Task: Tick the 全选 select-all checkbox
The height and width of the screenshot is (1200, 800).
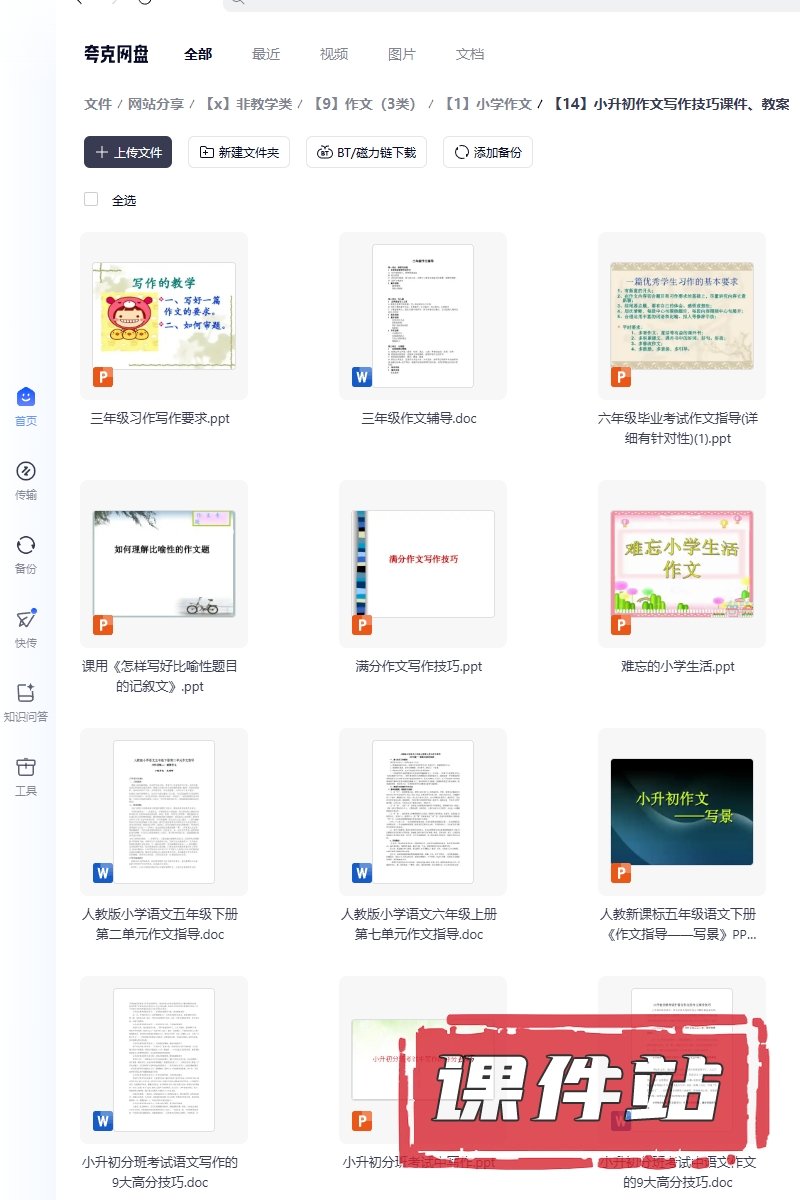Action: tap(91, 200)
